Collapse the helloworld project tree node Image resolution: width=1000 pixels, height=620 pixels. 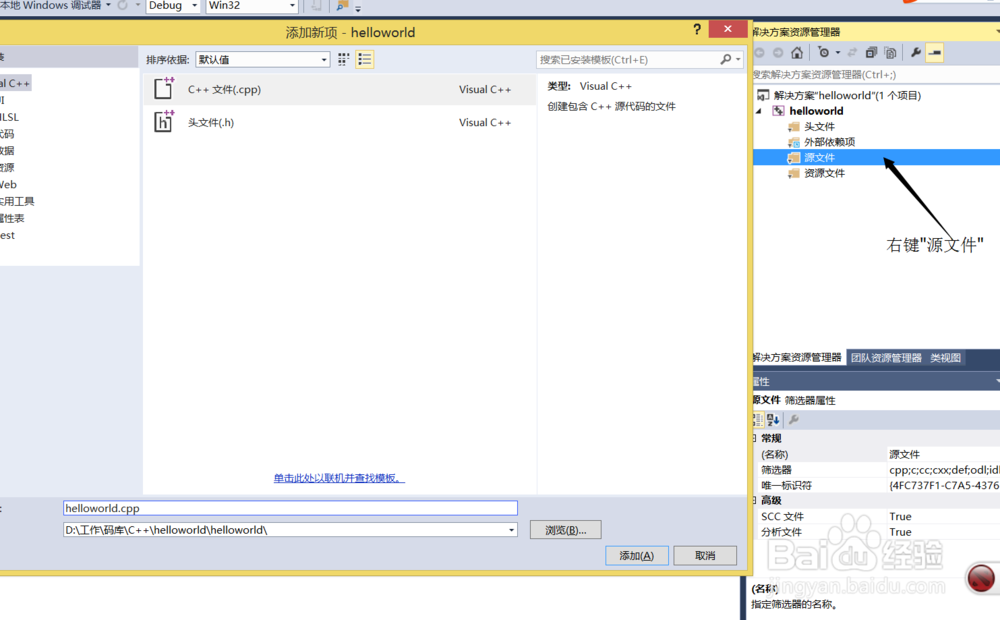point(758,111)
